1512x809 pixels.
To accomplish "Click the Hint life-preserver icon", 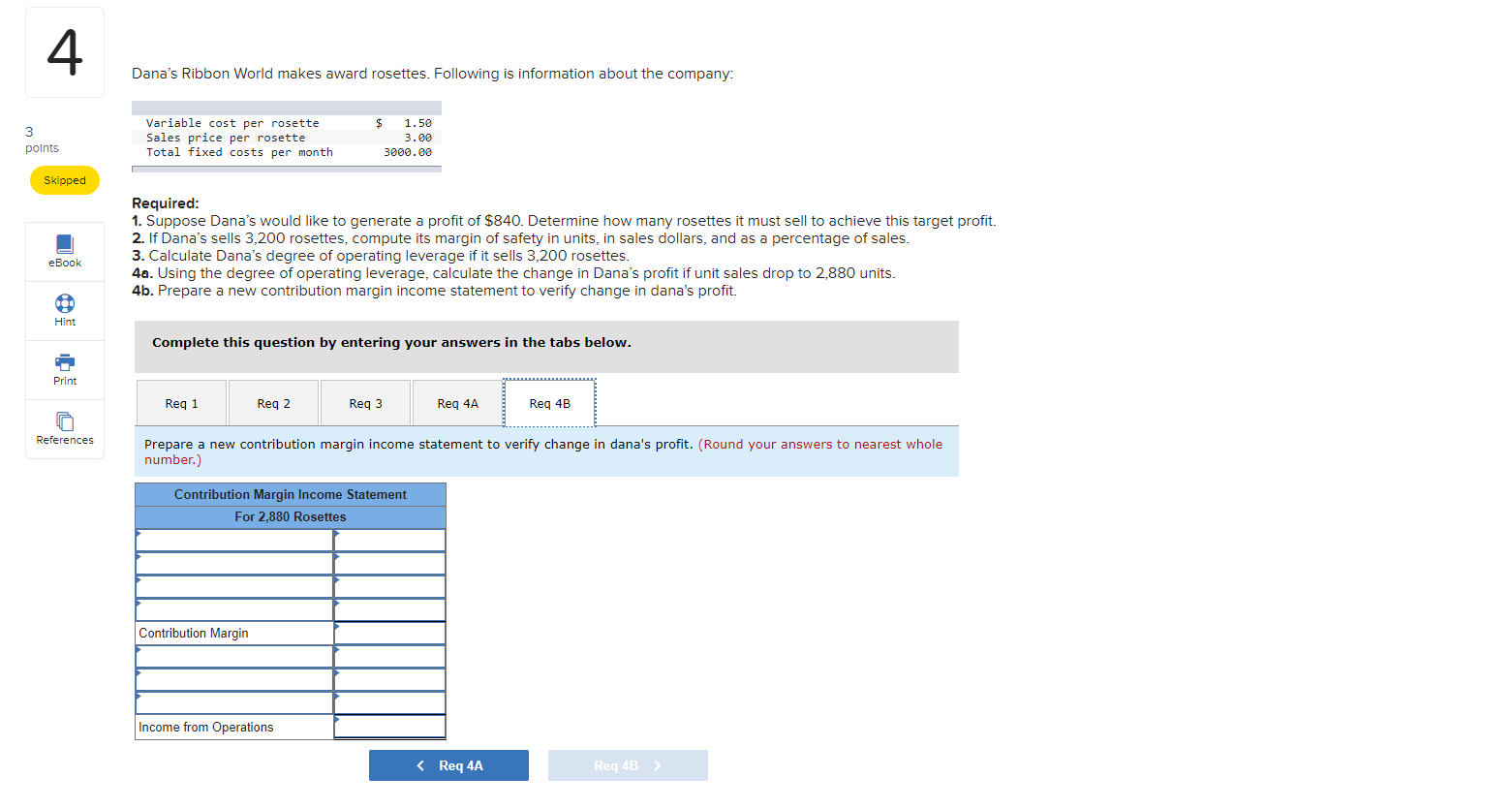I will [x=64, y=304].
